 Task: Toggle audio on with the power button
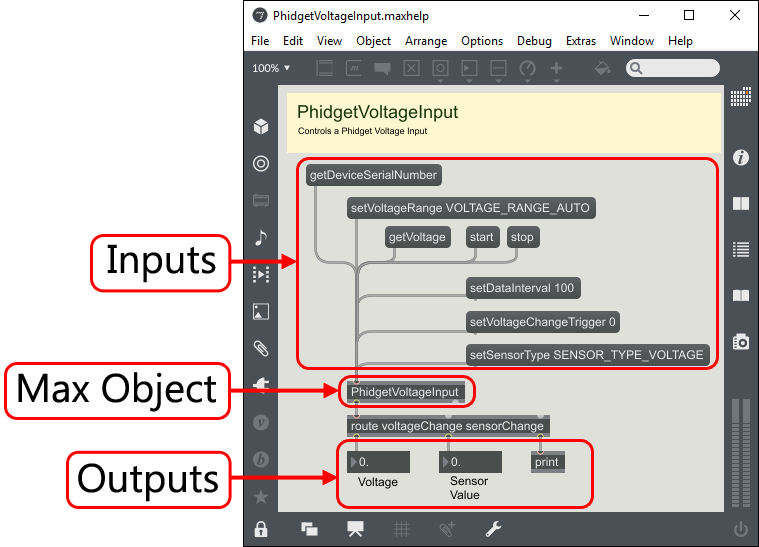741,529
